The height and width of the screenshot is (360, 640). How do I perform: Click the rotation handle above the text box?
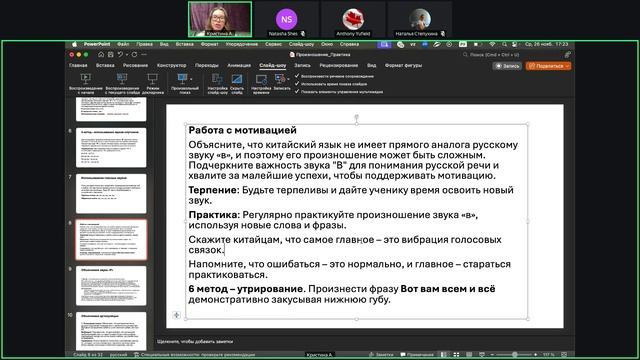pyautogui.click(x=356, y=117)
